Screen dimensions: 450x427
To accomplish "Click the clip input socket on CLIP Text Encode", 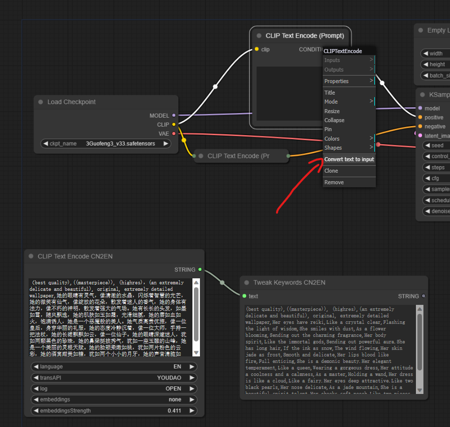I will tap(257, 49).
